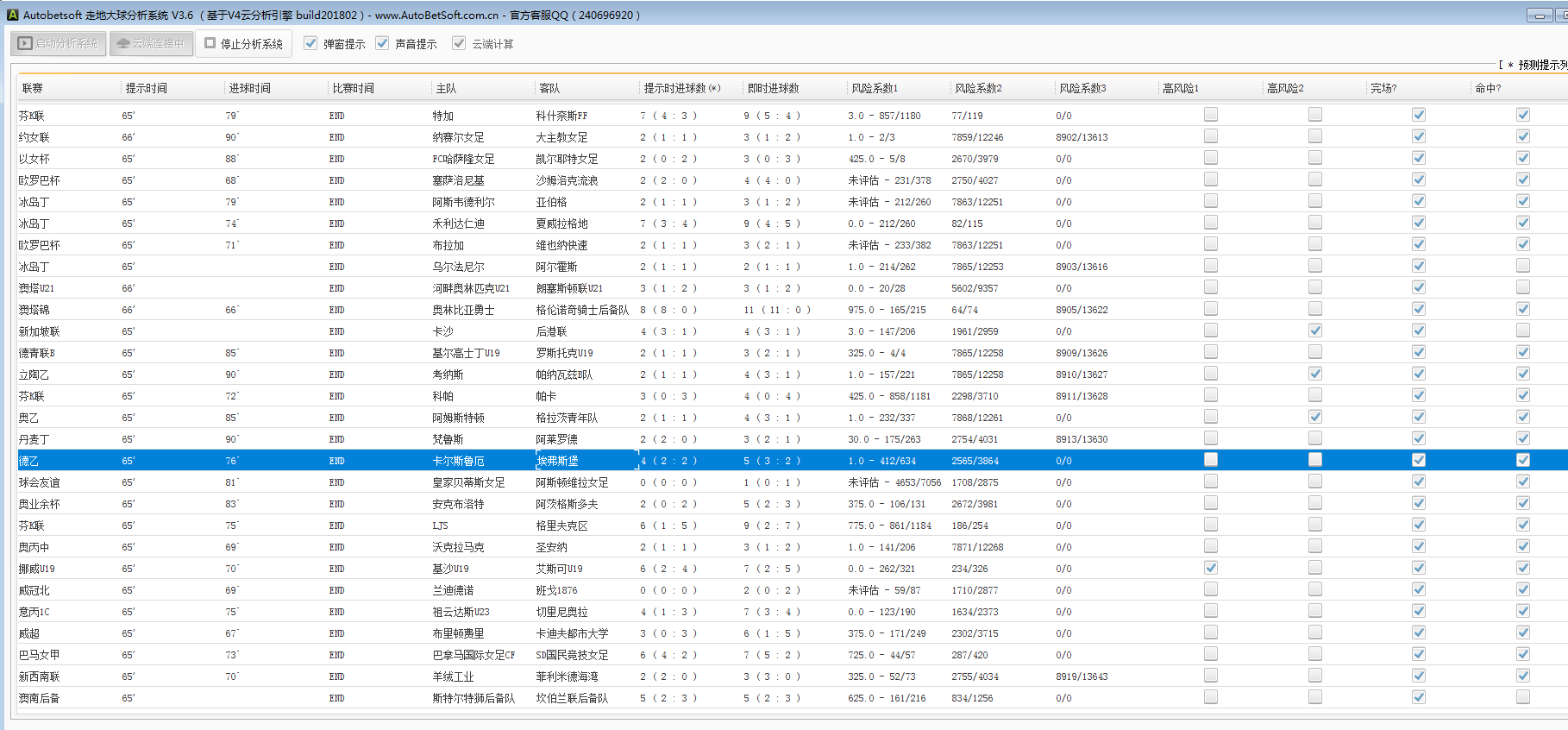Click the Autobetsoft logo in the title bar
This screenshot has width=1568, height=730.
[x=12, y=15]
